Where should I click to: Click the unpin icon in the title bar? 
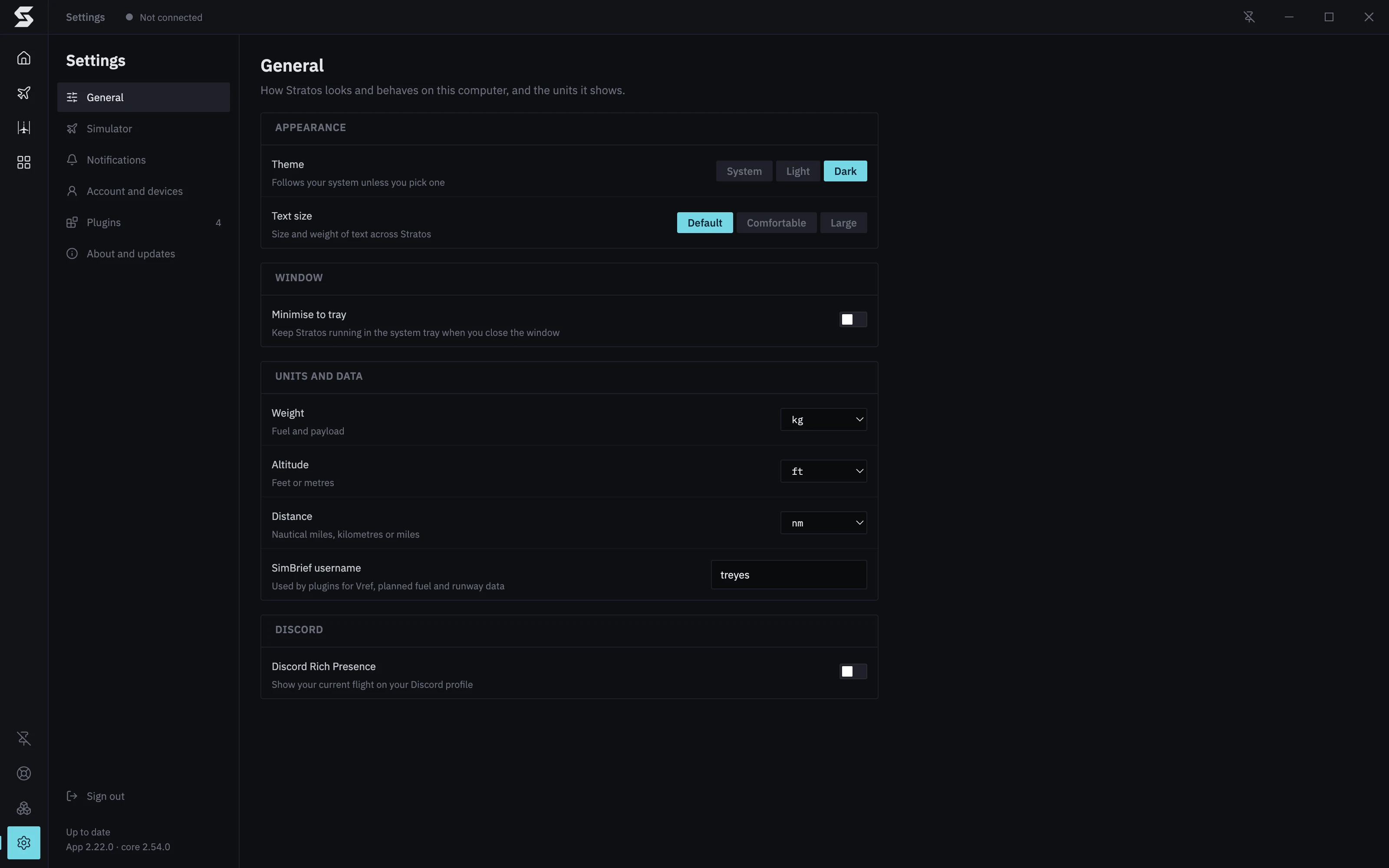pos(1249,17)
